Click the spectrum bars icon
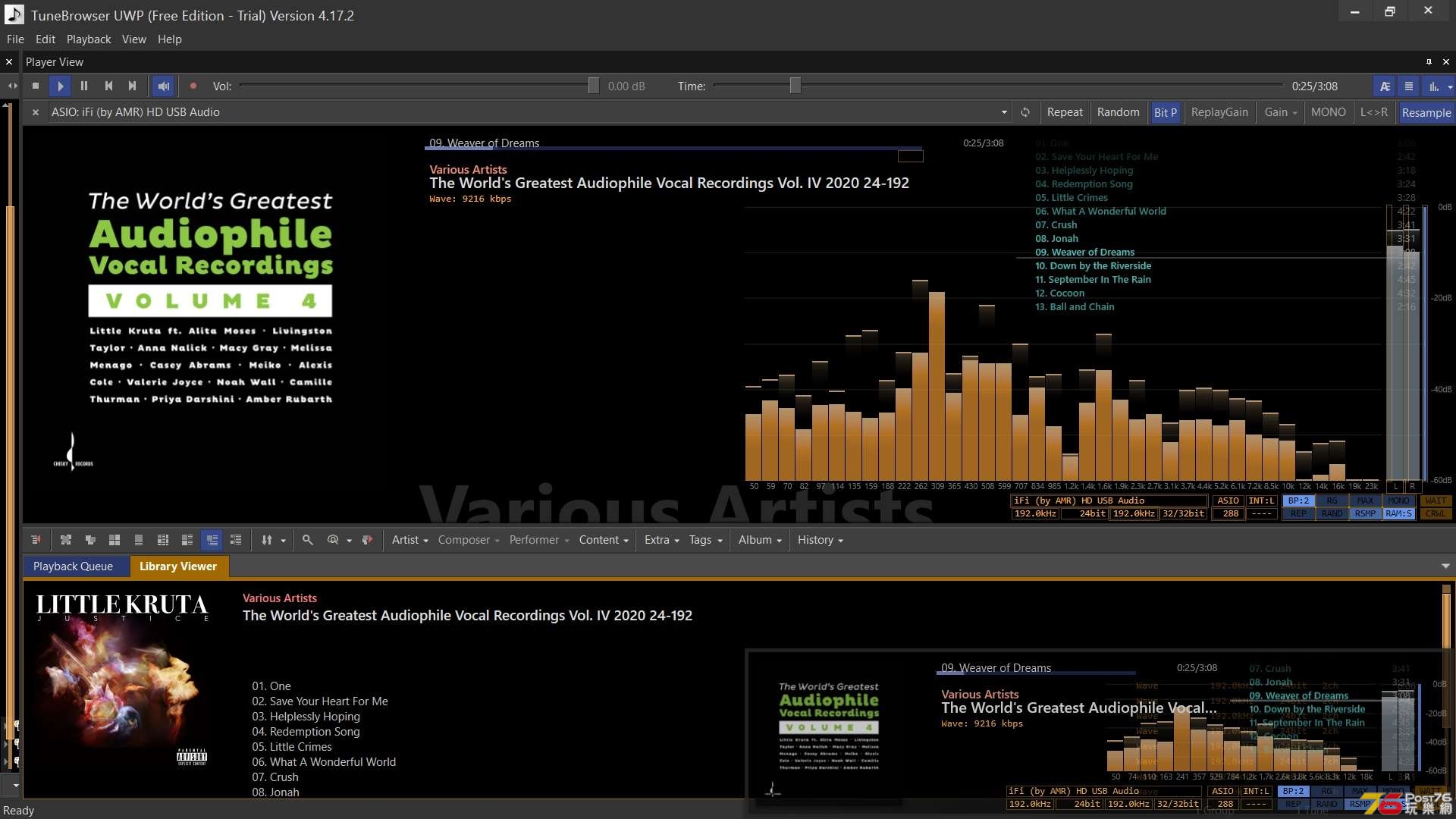Image resolution: width=1456 pixels, height=819 pixels. click(1433, 86)
